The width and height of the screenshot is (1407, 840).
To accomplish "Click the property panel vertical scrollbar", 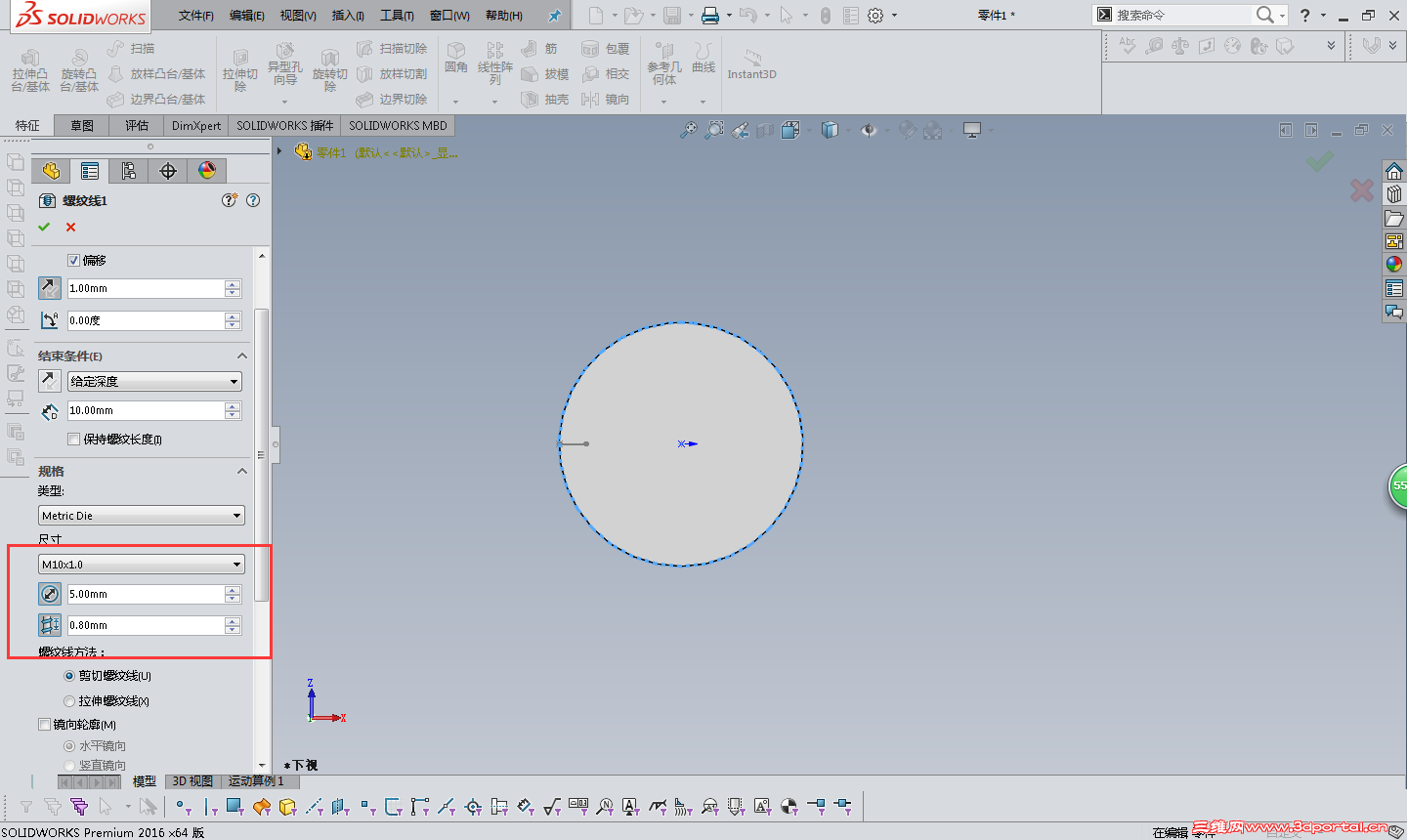I will [261, 454].
